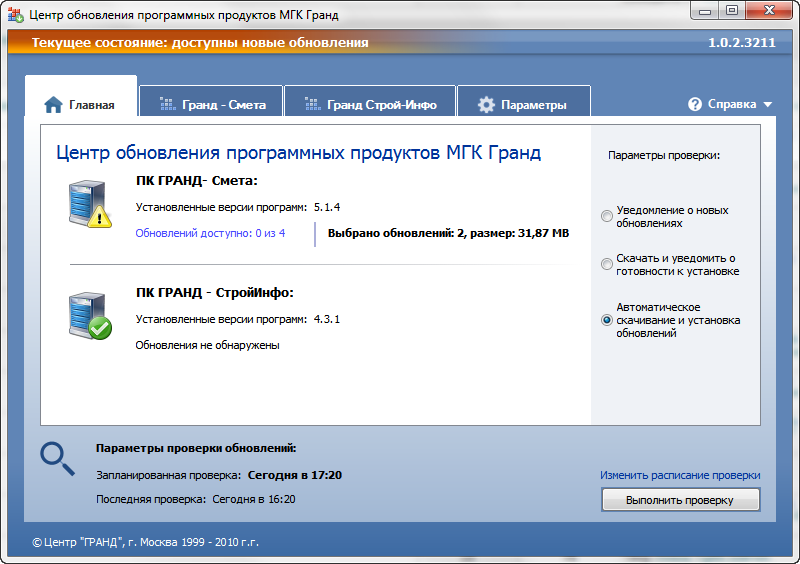Click the grid icon on Гранд - Смета tab
Viewport: 800px width, 564px height.
167,105
